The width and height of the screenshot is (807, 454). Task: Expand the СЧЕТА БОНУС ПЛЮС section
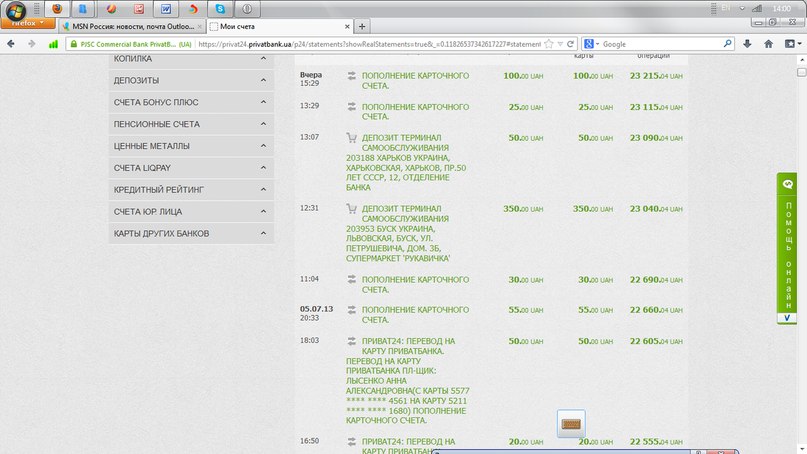[x=191, y=102]
